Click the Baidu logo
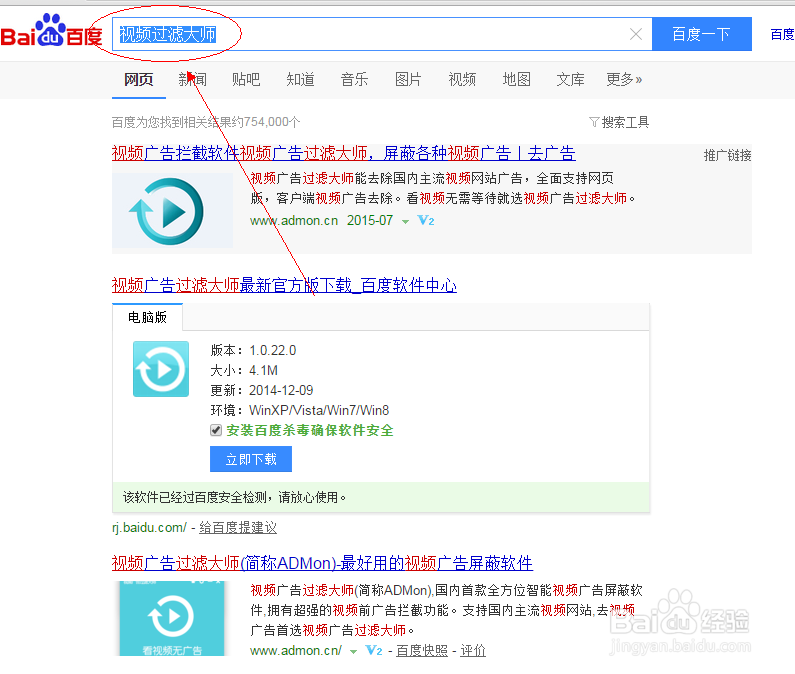 click(x=51, y=31)
